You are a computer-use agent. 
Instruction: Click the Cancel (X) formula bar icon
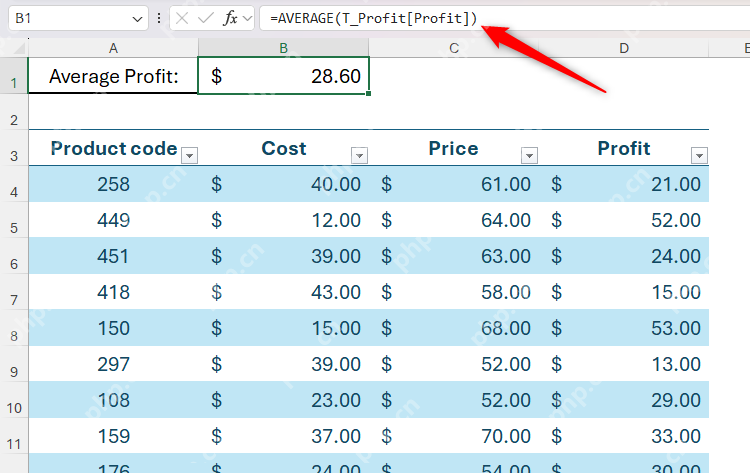tap(182, 19)
